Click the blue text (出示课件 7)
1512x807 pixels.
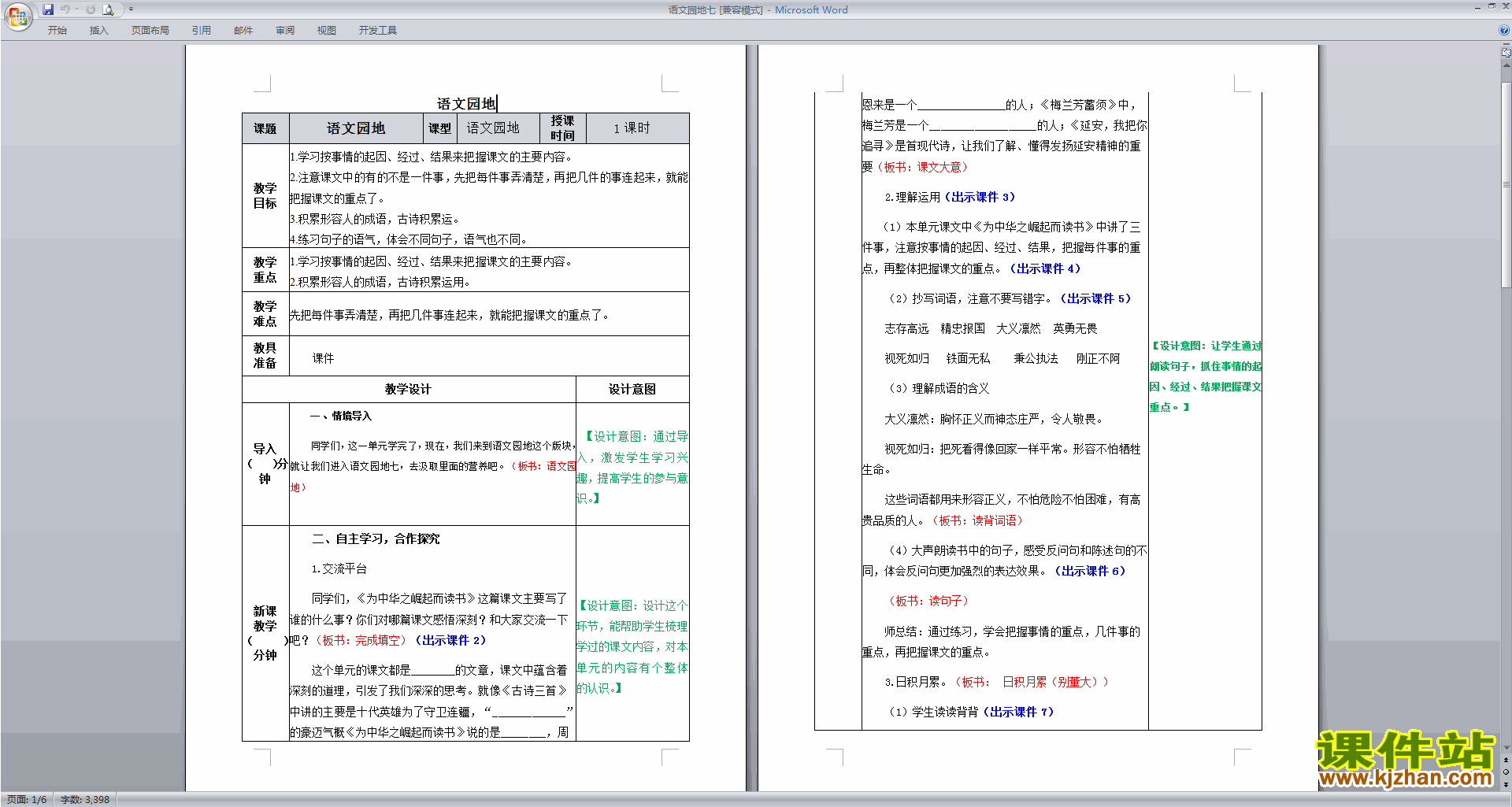tap(1018, 712)
